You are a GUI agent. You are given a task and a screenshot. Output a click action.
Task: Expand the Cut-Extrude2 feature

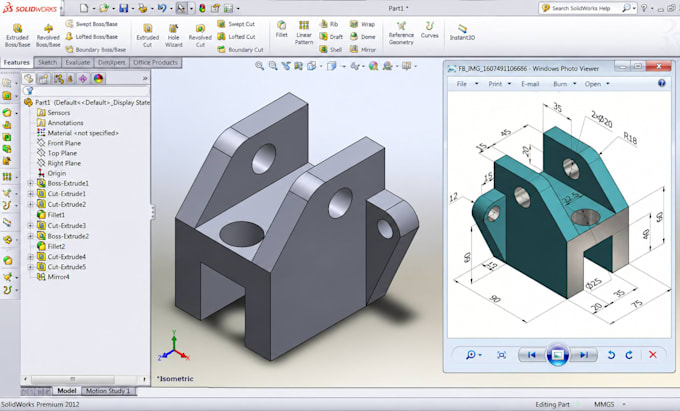30,204
